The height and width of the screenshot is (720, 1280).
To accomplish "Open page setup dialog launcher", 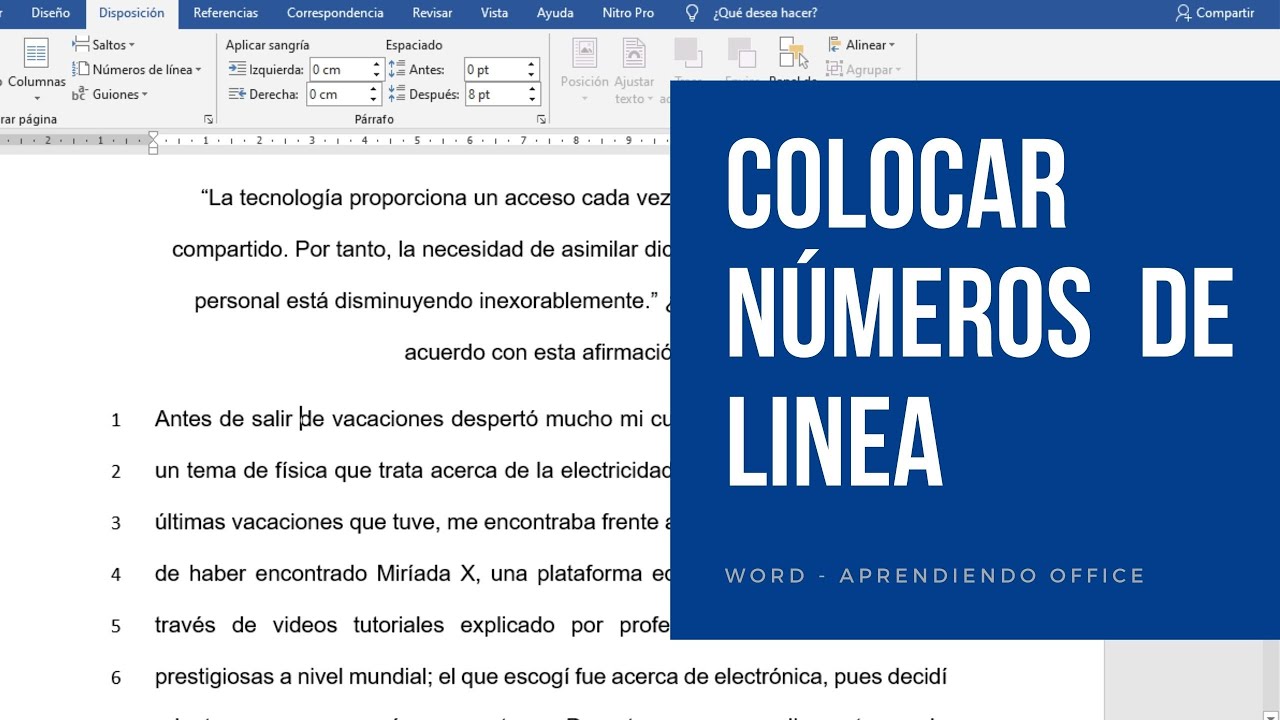I will pyautogui.click(x=208, y=119).
